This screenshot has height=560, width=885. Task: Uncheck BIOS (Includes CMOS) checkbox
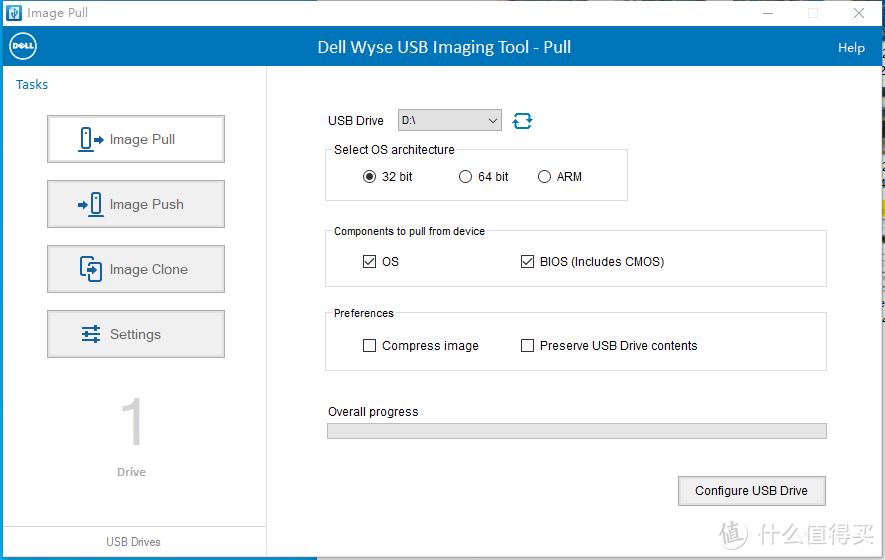click(x=527, y=262)
